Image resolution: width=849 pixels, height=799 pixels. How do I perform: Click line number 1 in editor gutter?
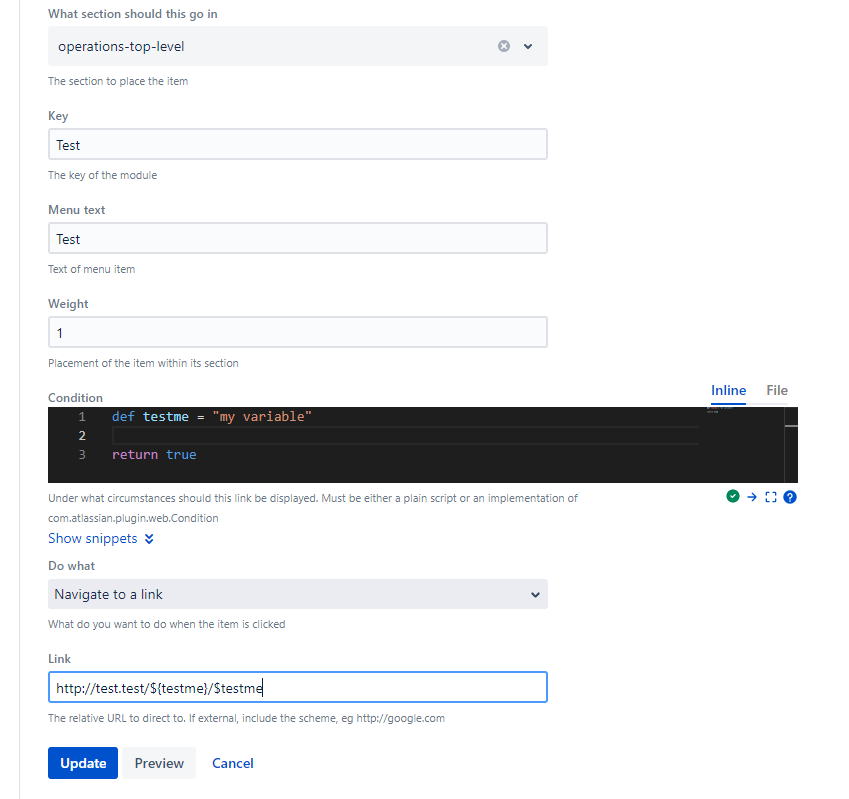click(82, 417)
